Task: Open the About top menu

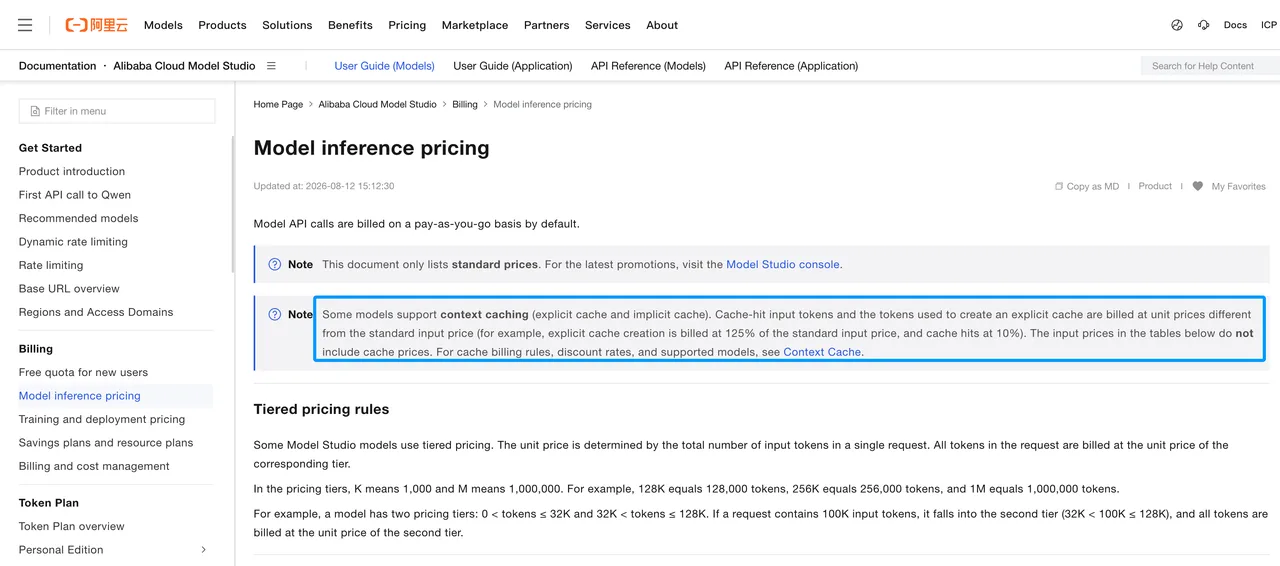Action: click(x=662, y=25)
